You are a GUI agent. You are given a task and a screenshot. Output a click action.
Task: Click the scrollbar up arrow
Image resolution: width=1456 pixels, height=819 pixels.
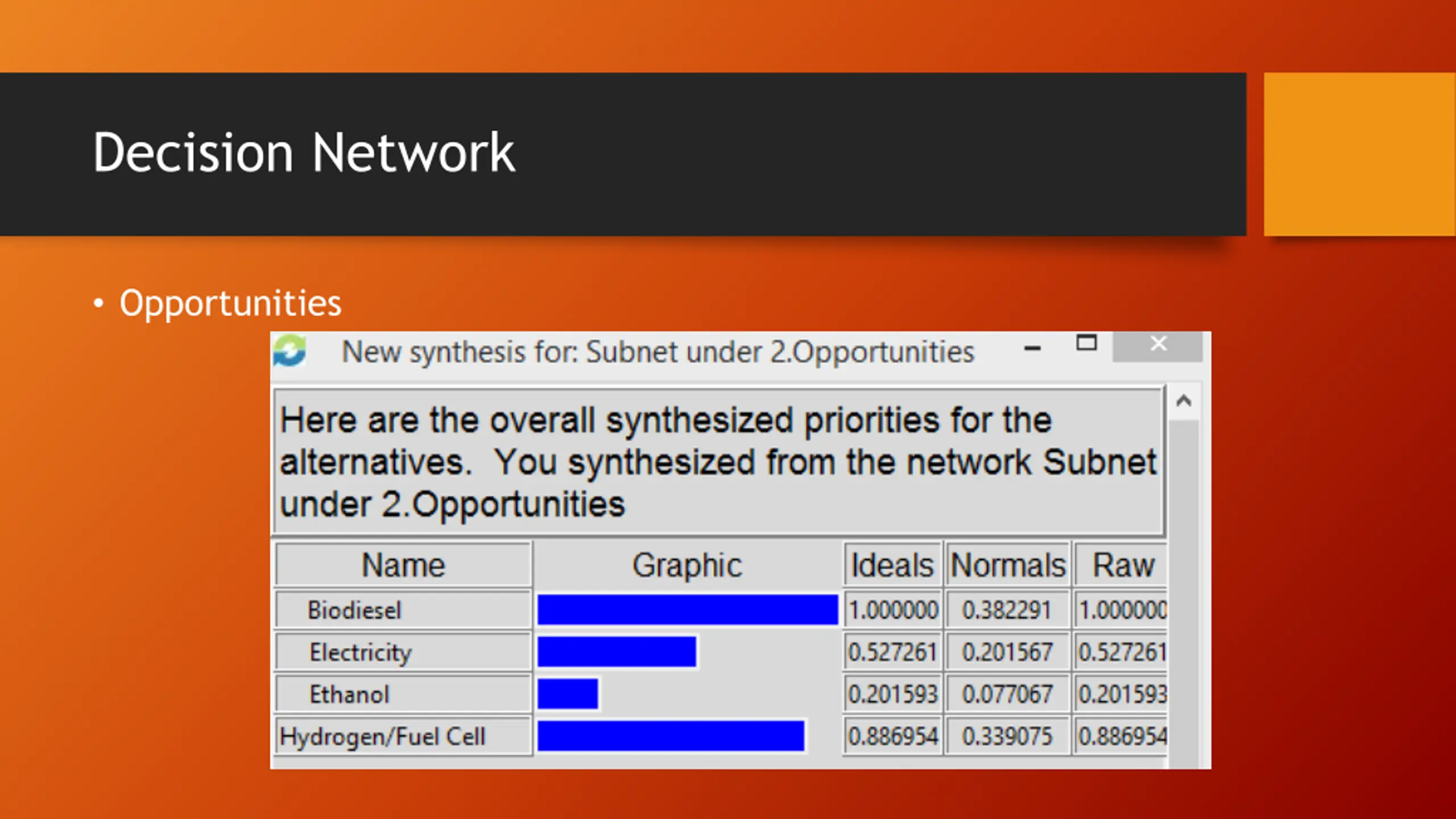click(x=1184, y=402)
